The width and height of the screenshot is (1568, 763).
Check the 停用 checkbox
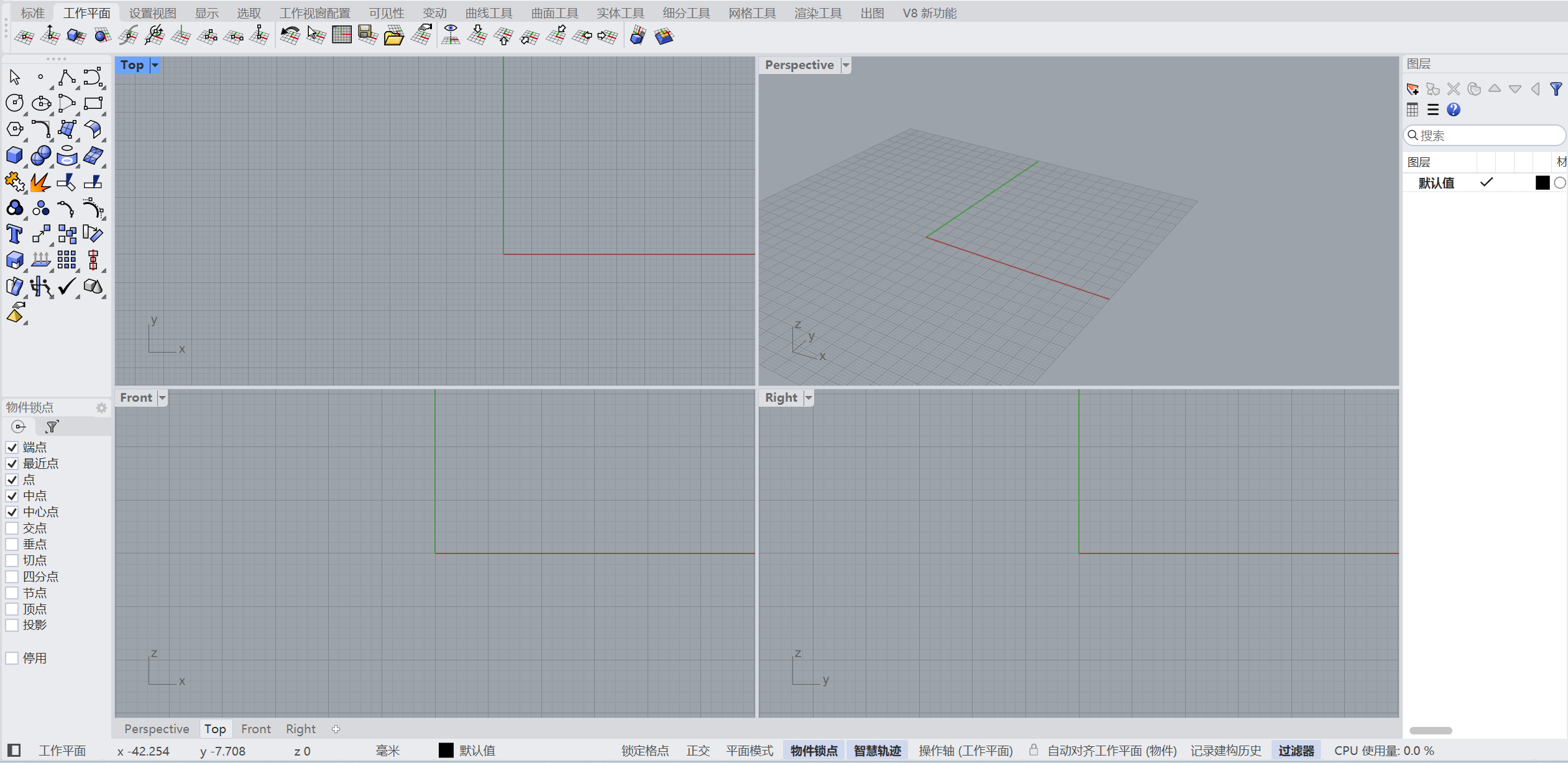[12, 658]
